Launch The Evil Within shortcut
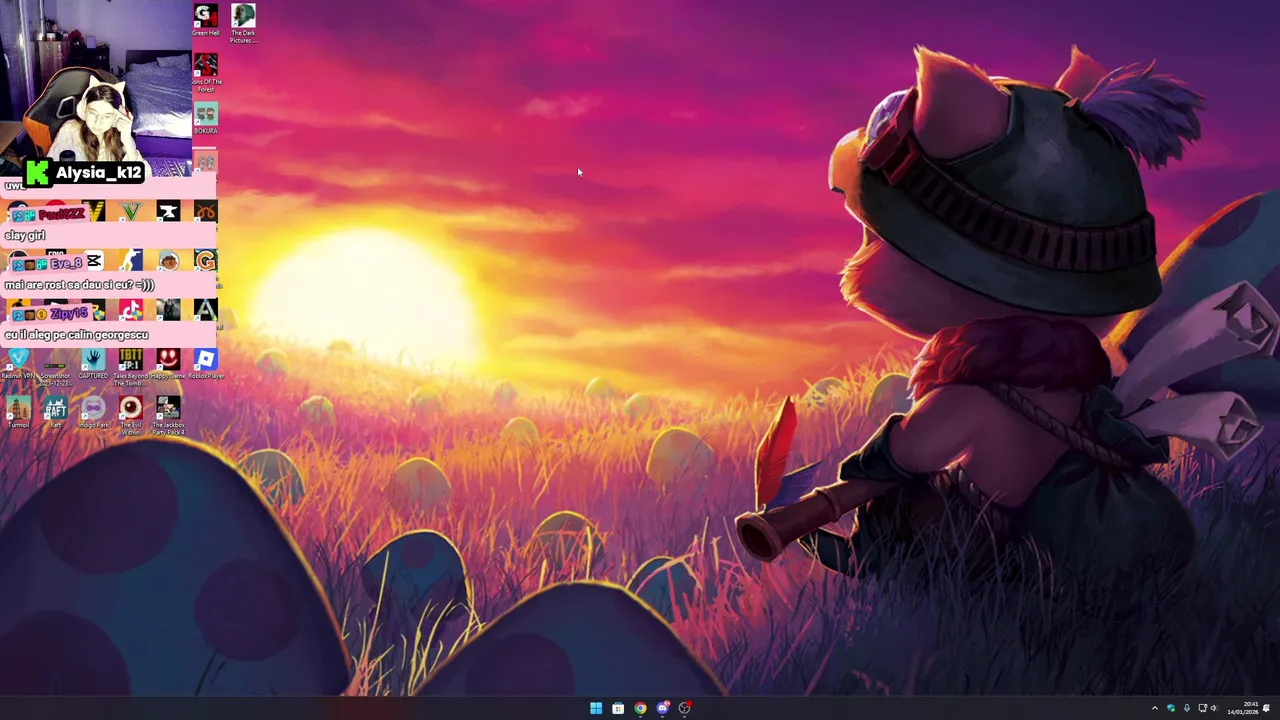 [130, 415]
